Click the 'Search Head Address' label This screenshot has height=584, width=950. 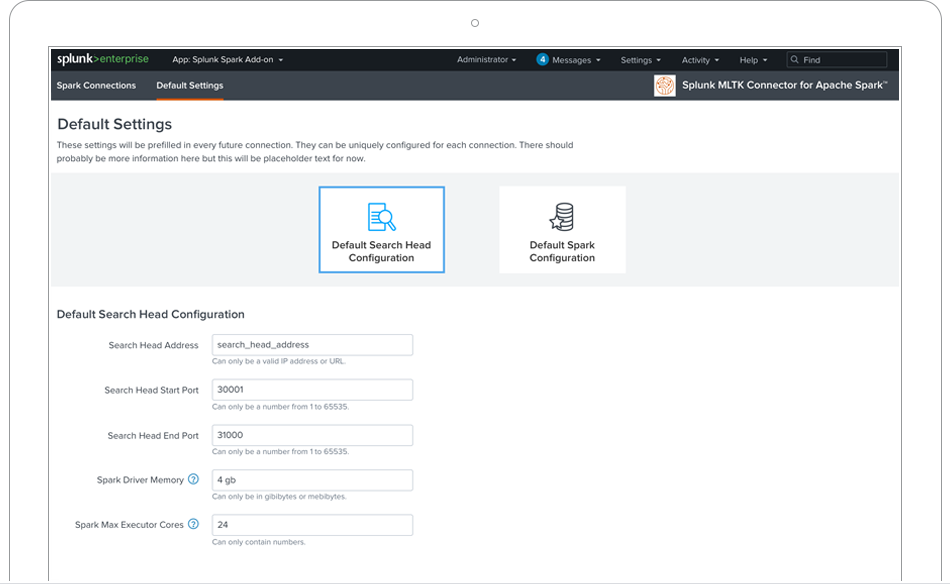[153, 345]
